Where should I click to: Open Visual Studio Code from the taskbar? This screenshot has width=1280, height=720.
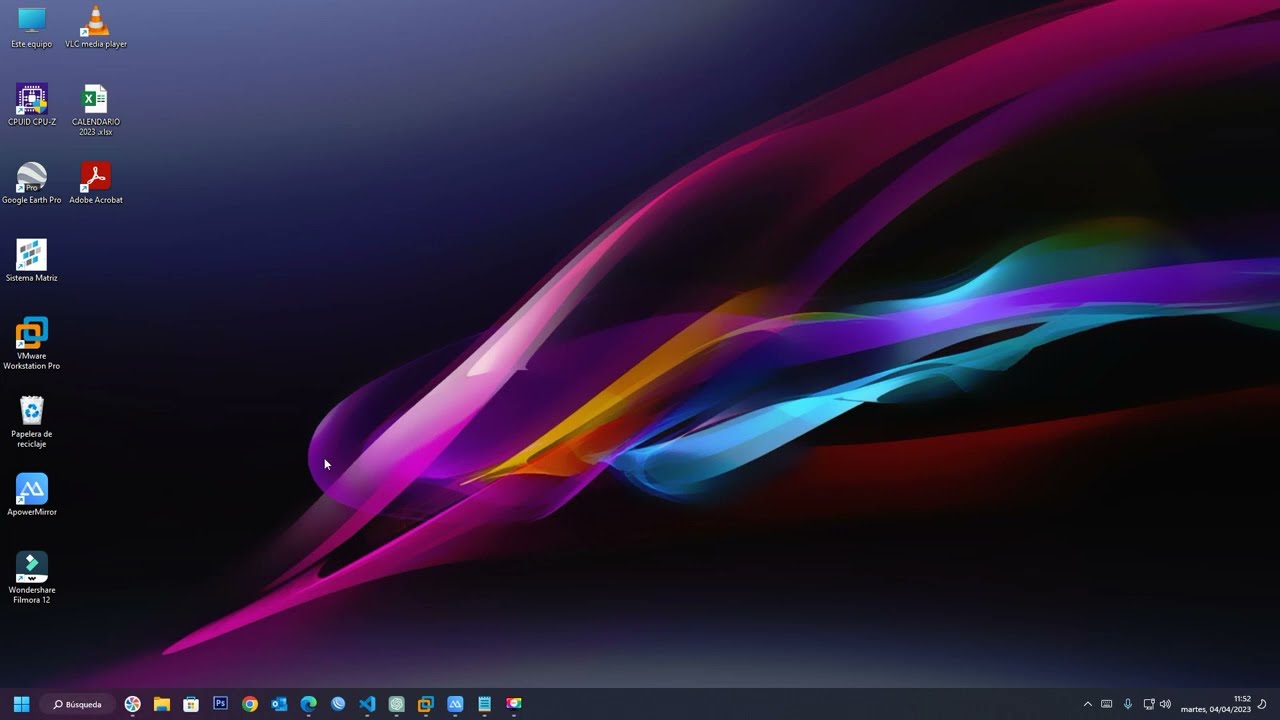click(367, 704)
